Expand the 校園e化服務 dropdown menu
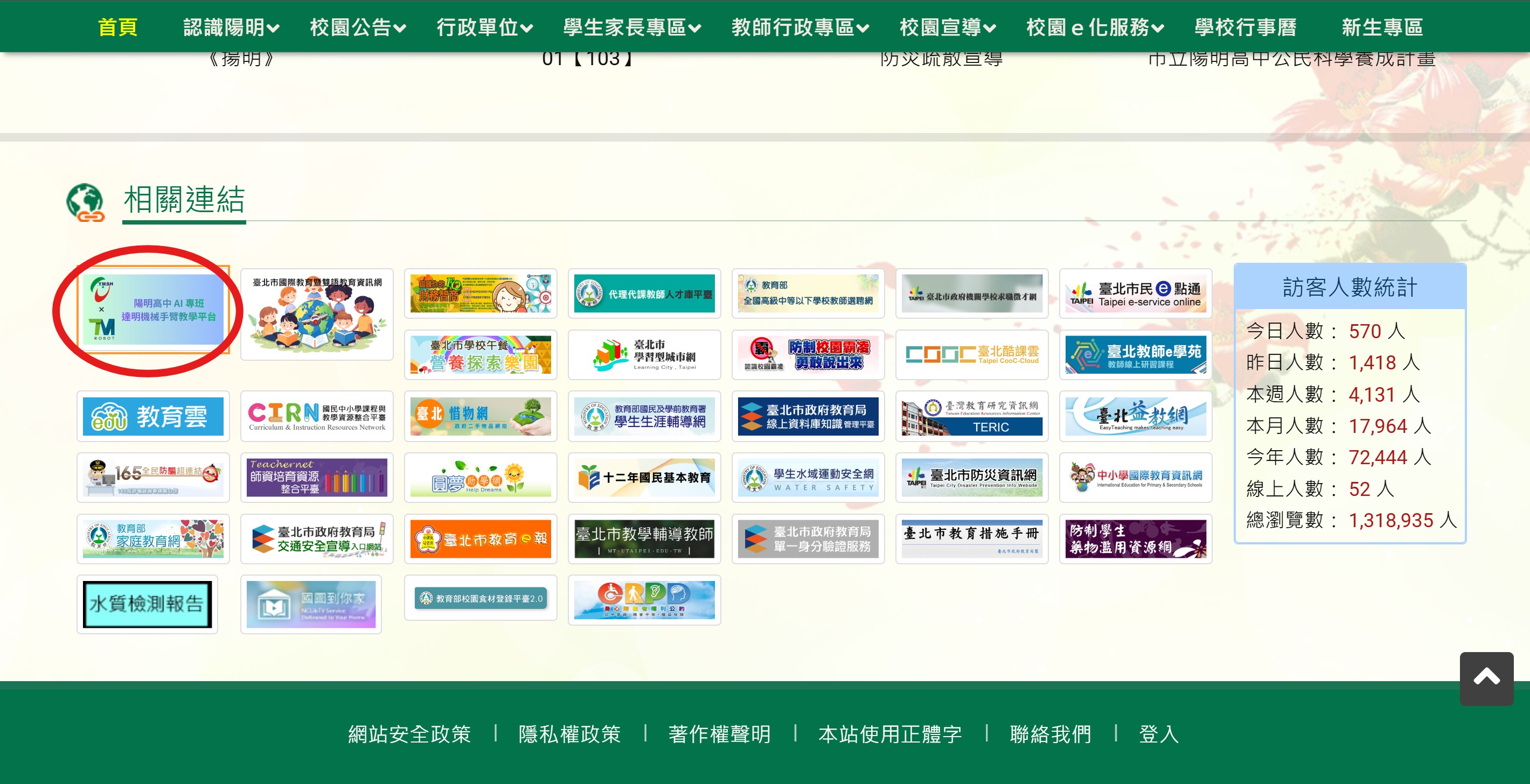The width and height of the screenshot is (1530, 784). coord(1095,27)
